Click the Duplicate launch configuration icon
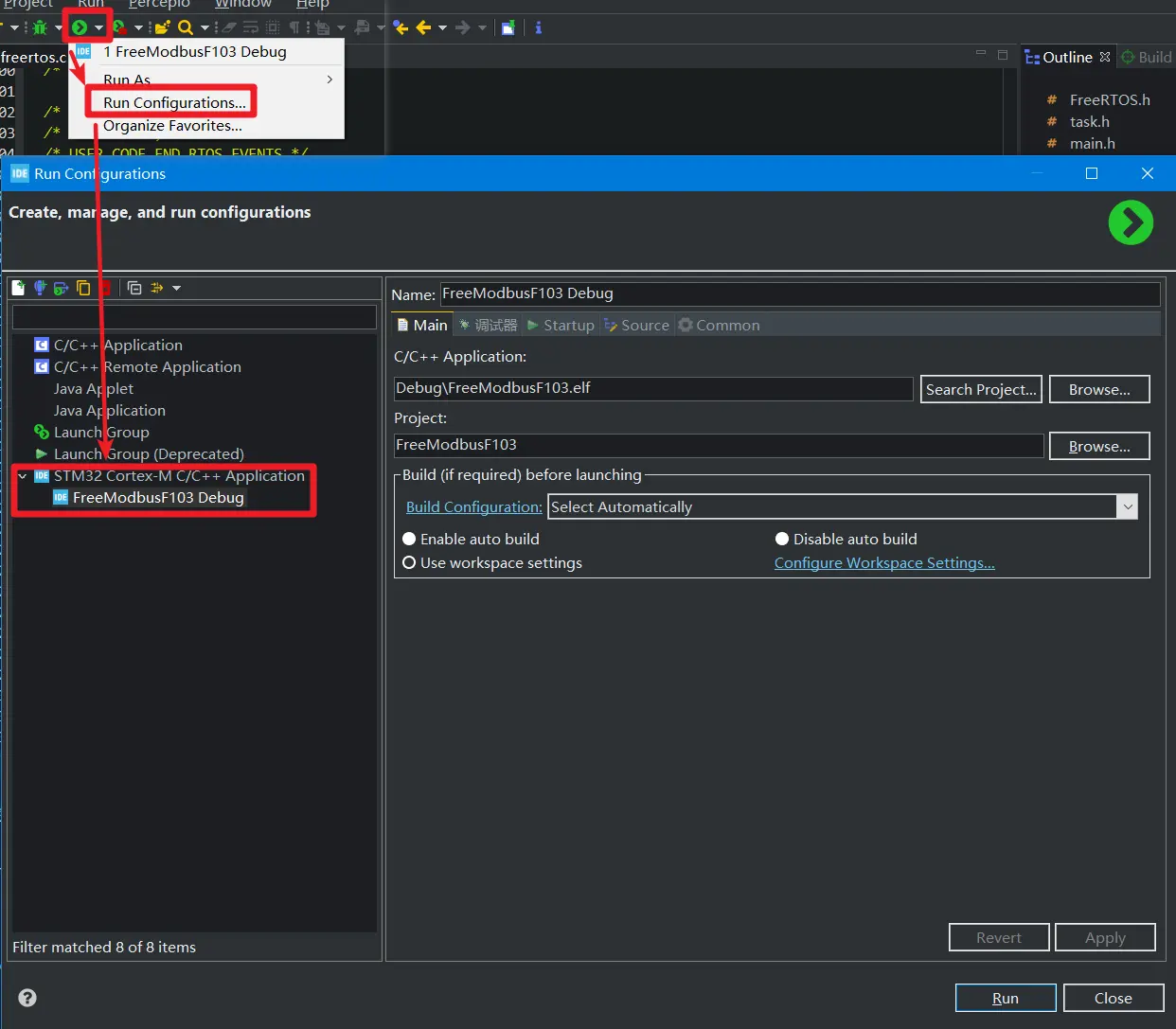 (x=83, y=288)
